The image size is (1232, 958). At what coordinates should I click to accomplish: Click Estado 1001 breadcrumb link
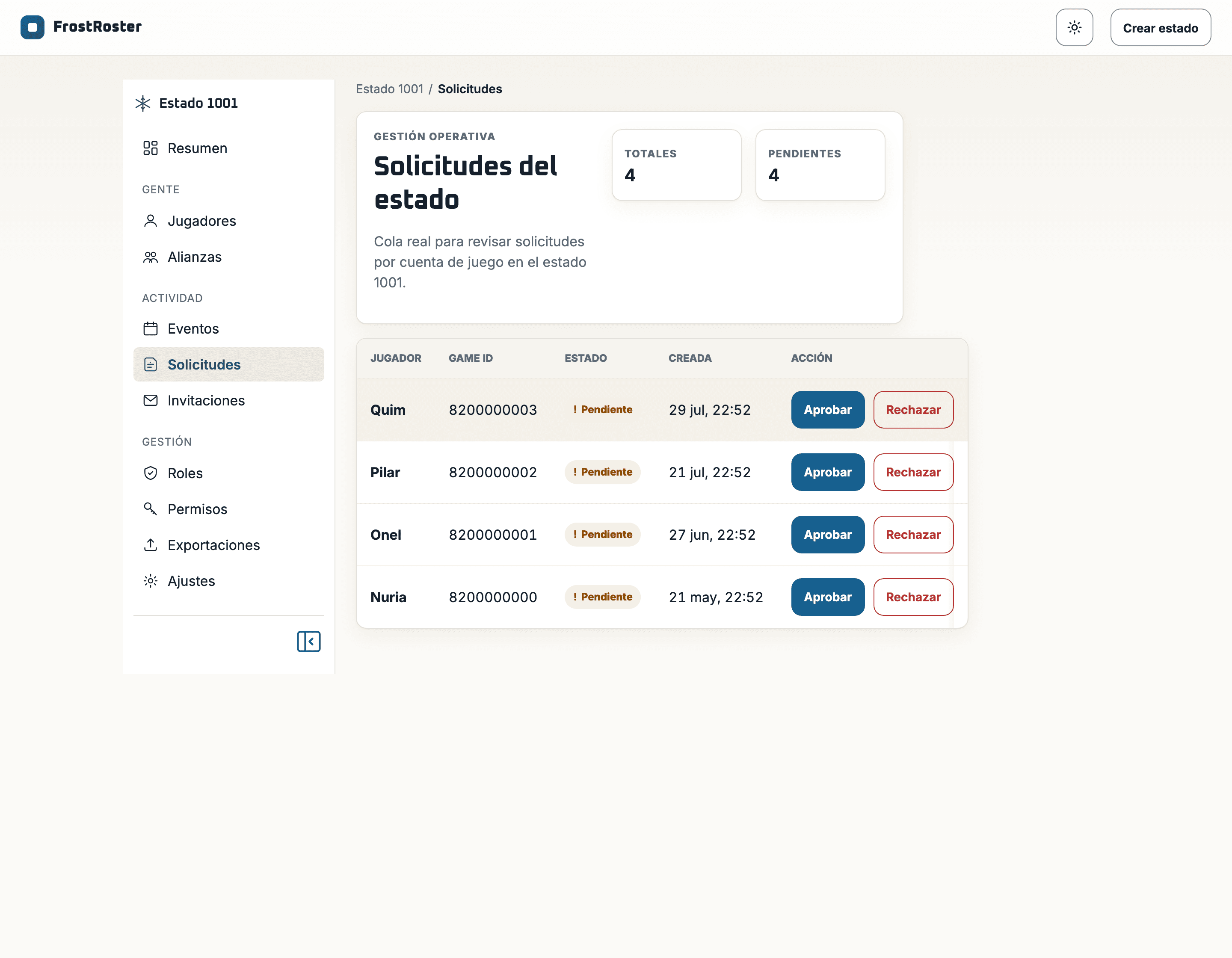pos(389,89)
